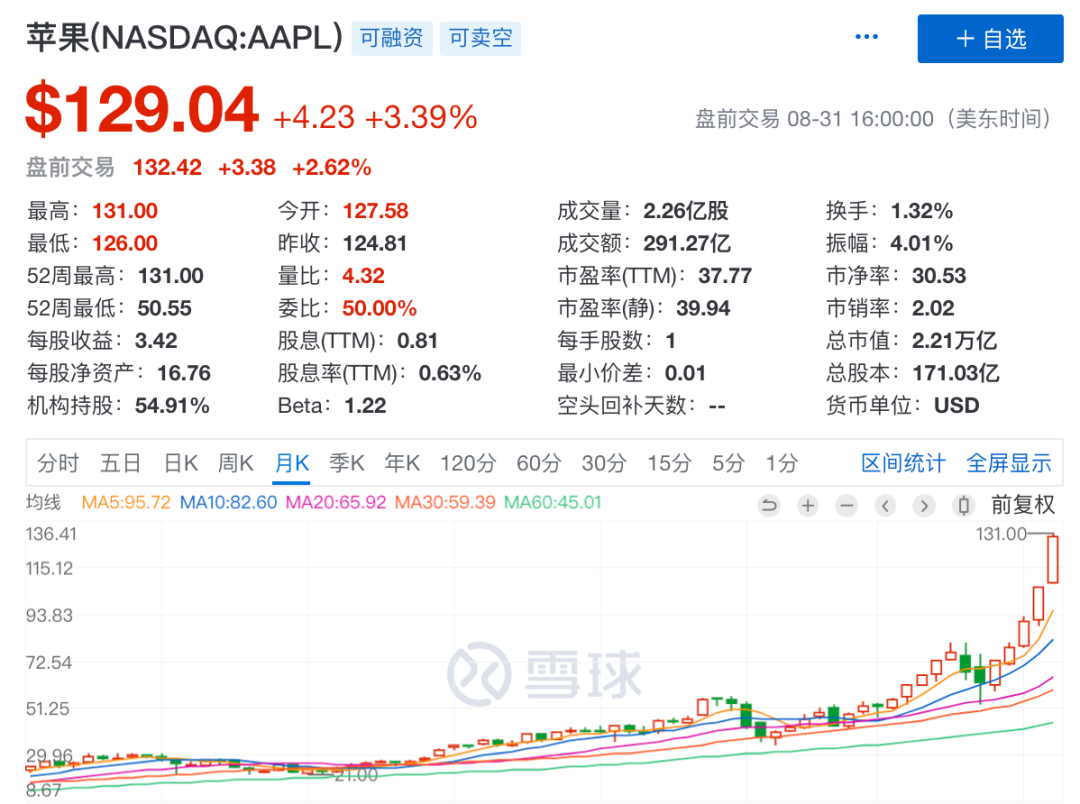
Task: Click the MA30:59.39 indicator label
Action: [x=444, y=502]
